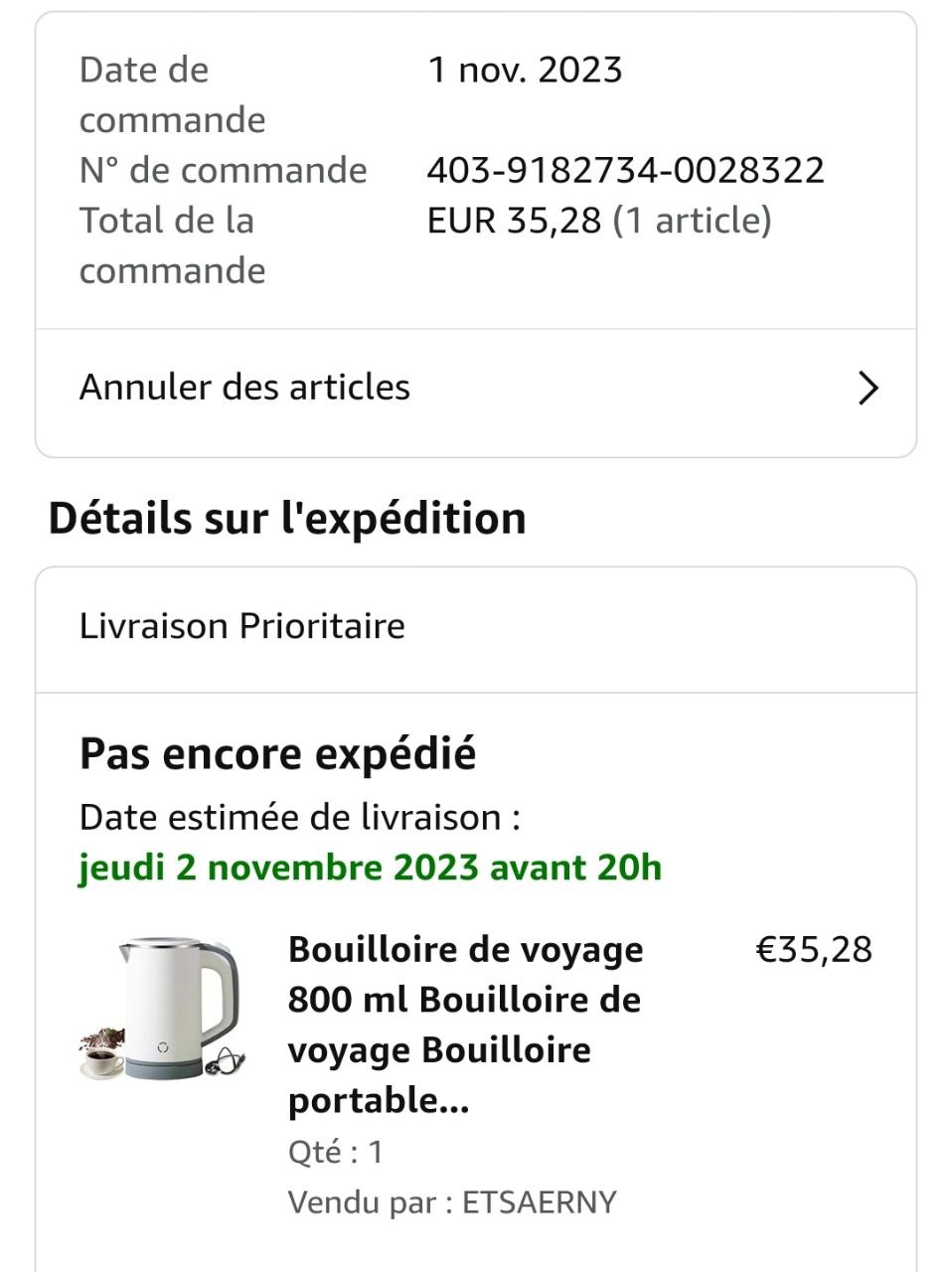Tap the order date 1 nov. 2023

(525, 70)
